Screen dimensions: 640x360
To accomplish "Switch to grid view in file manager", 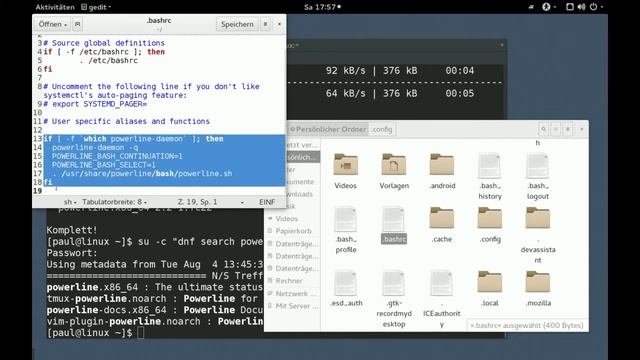I will [x=568, y=129].
